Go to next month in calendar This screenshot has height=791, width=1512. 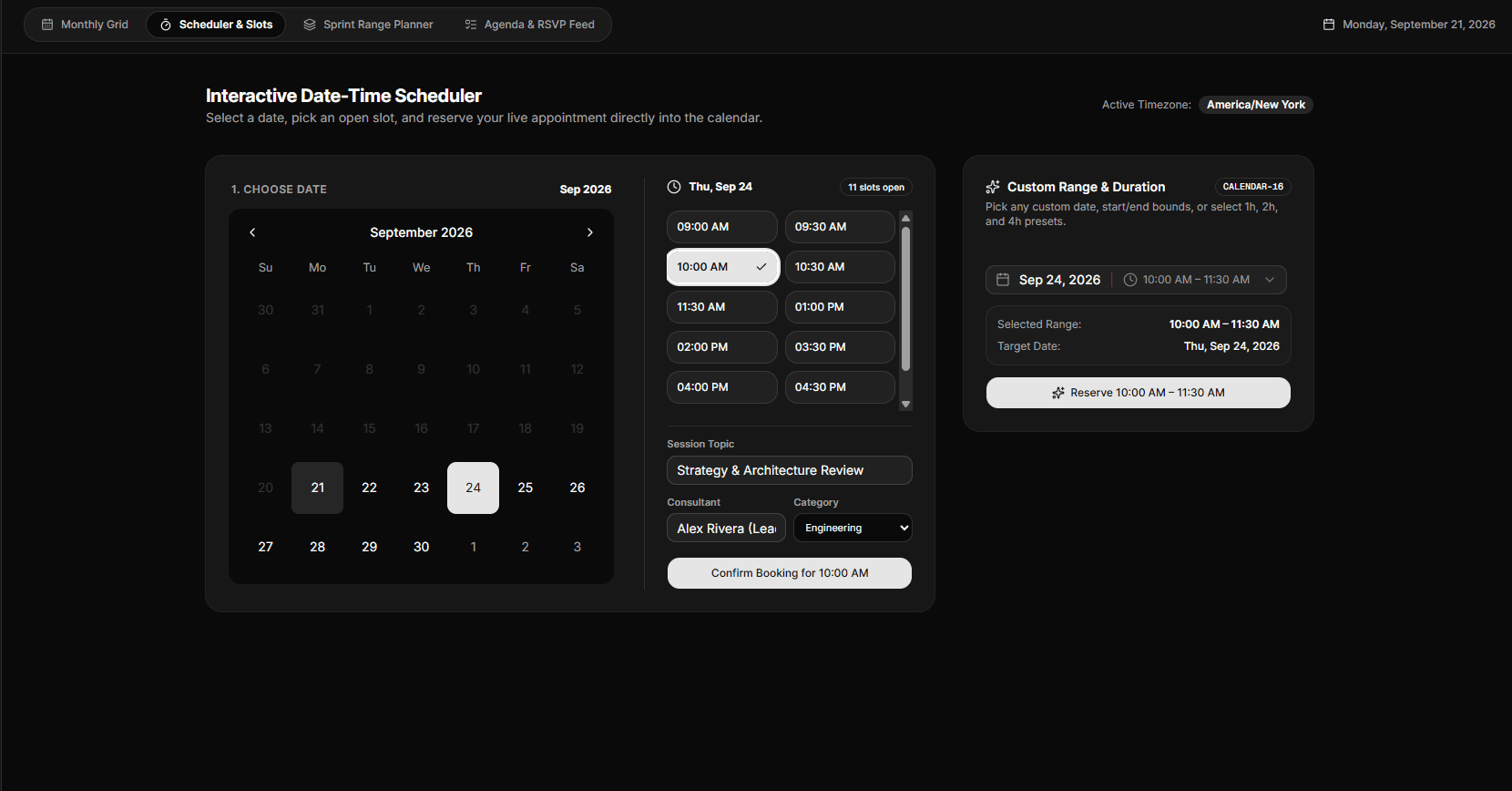tap(590, 232)
